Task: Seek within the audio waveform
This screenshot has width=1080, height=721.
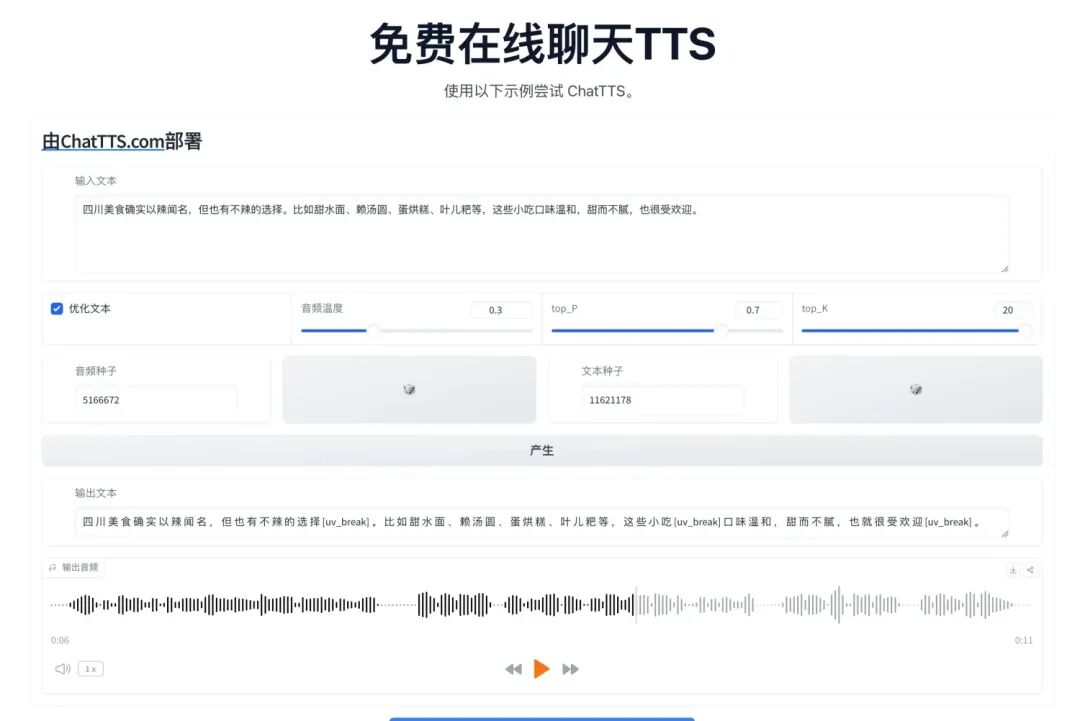Action: coord(541,605)
